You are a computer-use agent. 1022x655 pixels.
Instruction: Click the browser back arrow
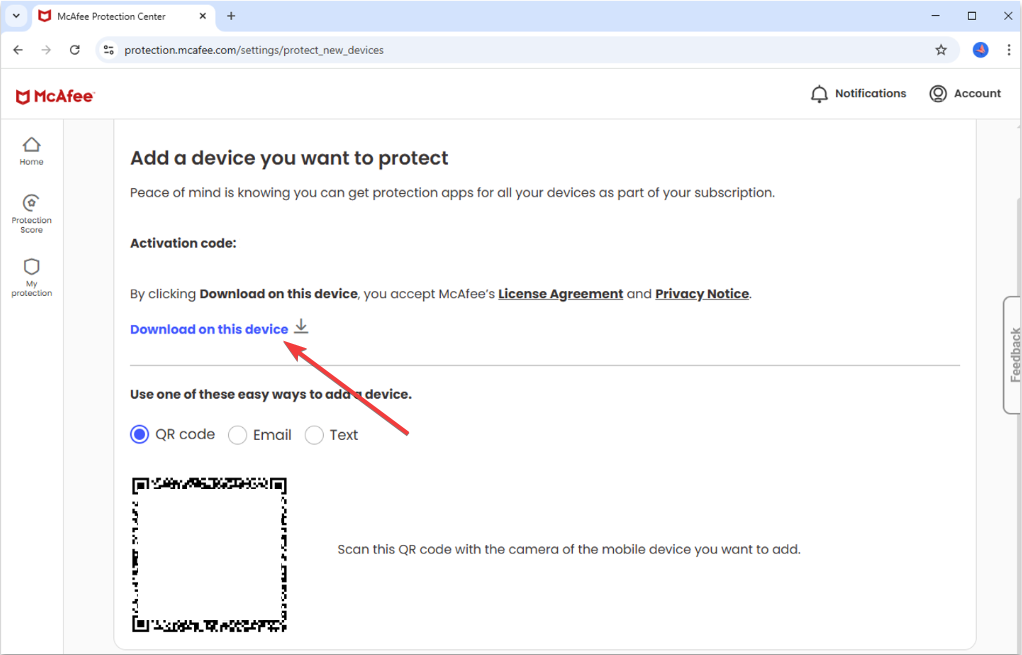(18, 50)
